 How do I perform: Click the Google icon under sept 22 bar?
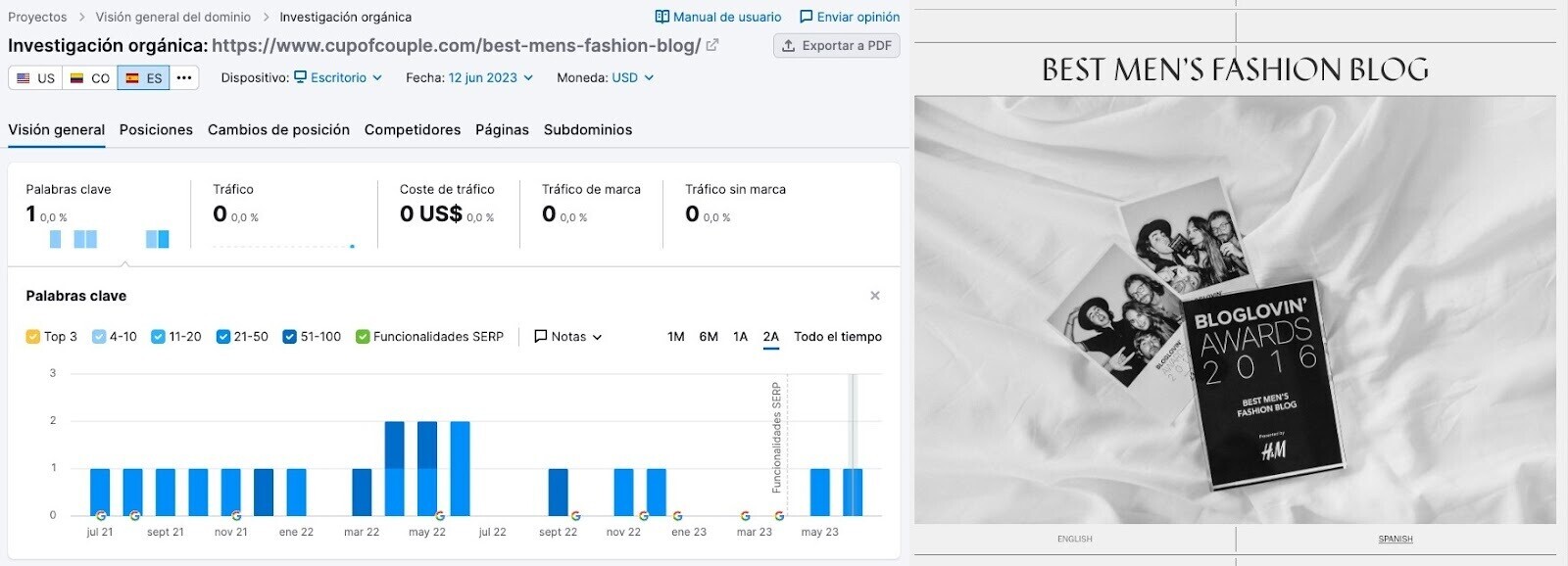tap(576, 516)
